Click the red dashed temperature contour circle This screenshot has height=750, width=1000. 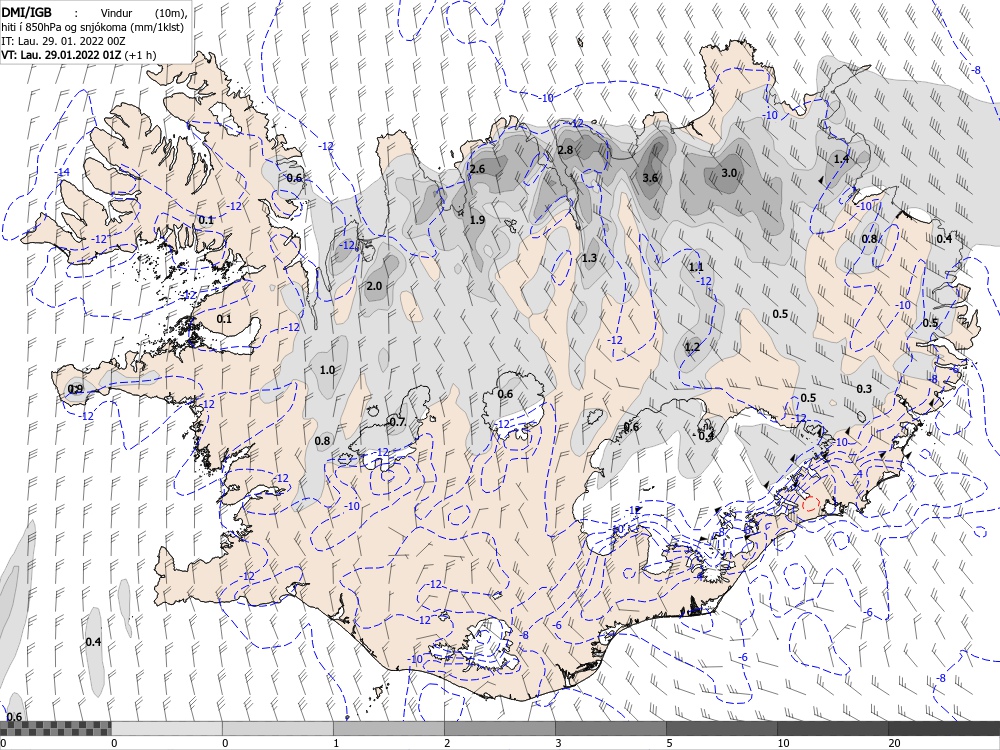pos(810,504)
